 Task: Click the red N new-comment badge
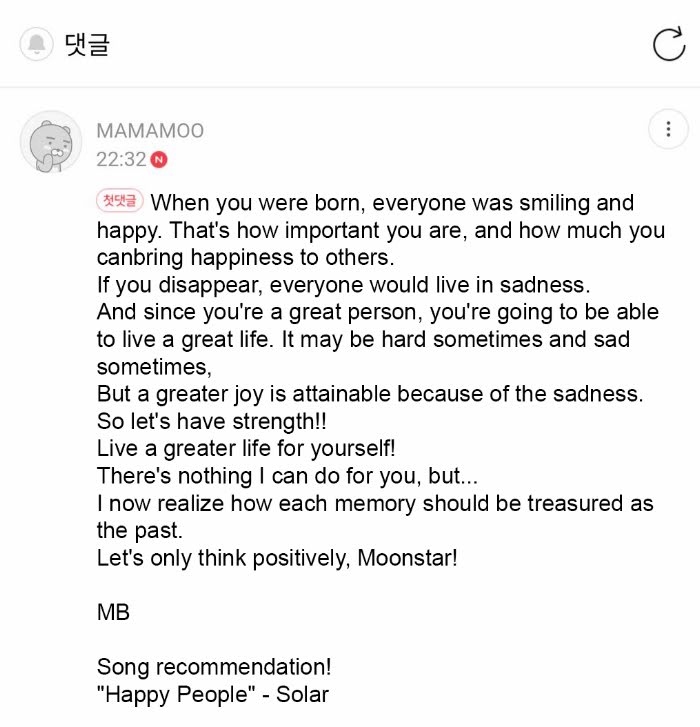159,159
